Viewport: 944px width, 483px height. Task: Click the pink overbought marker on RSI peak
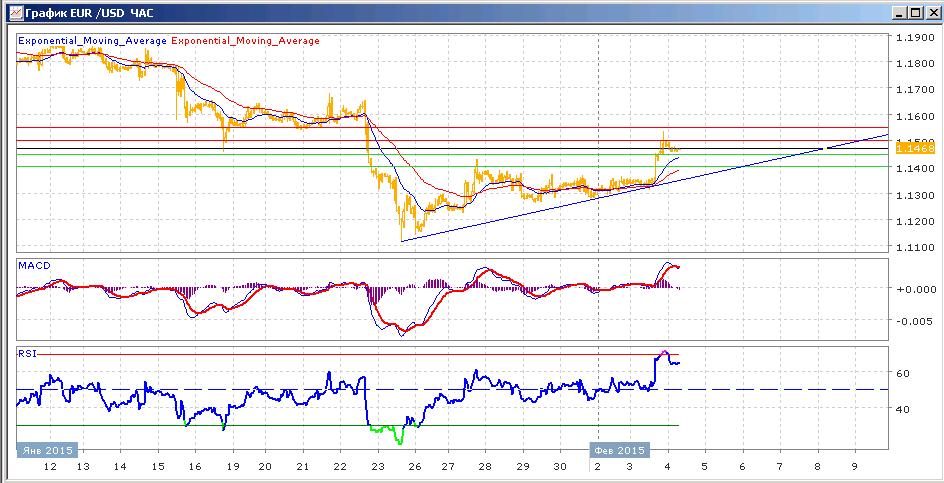coord(664,352)
